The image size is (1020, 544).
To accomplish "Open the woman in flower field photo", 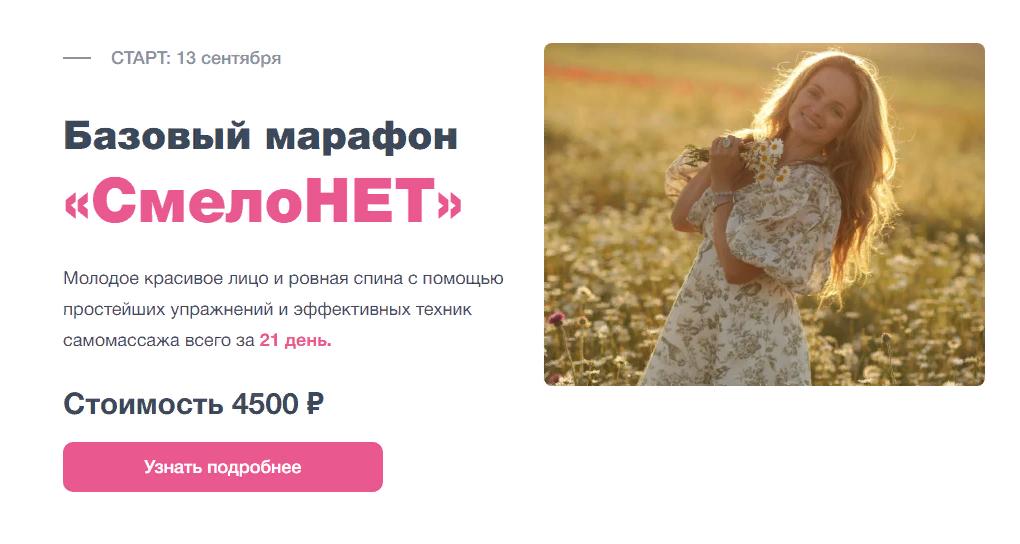I will pyautogui.click(x=764, y=214).
